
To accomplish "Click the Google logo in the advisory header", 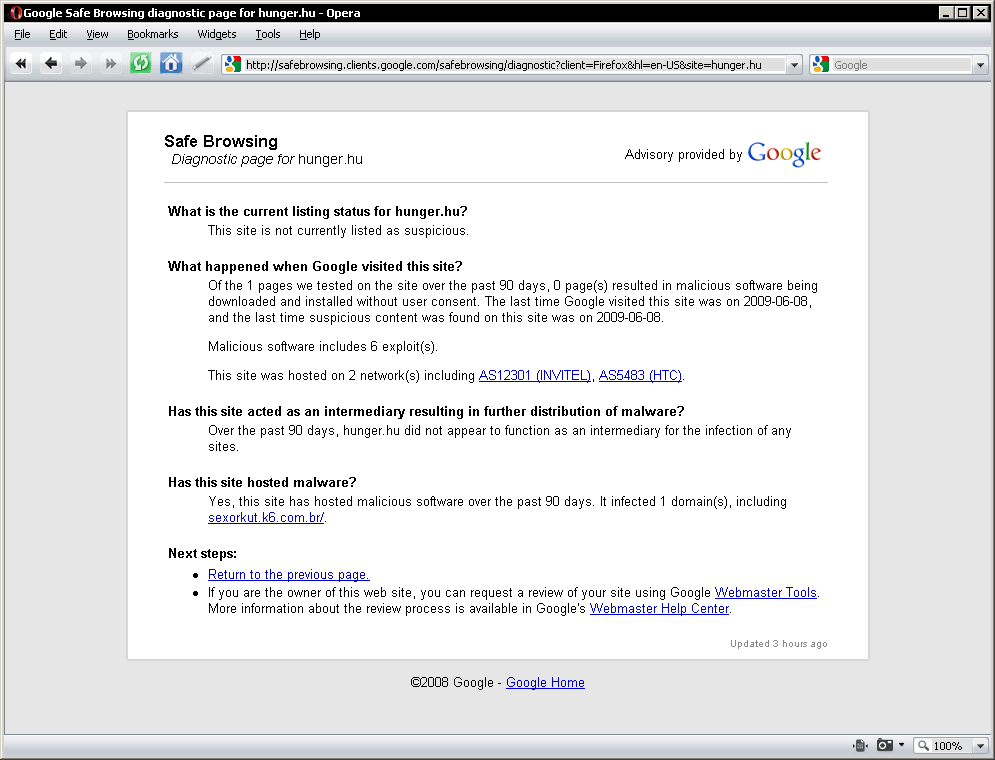I will (784, 154).
